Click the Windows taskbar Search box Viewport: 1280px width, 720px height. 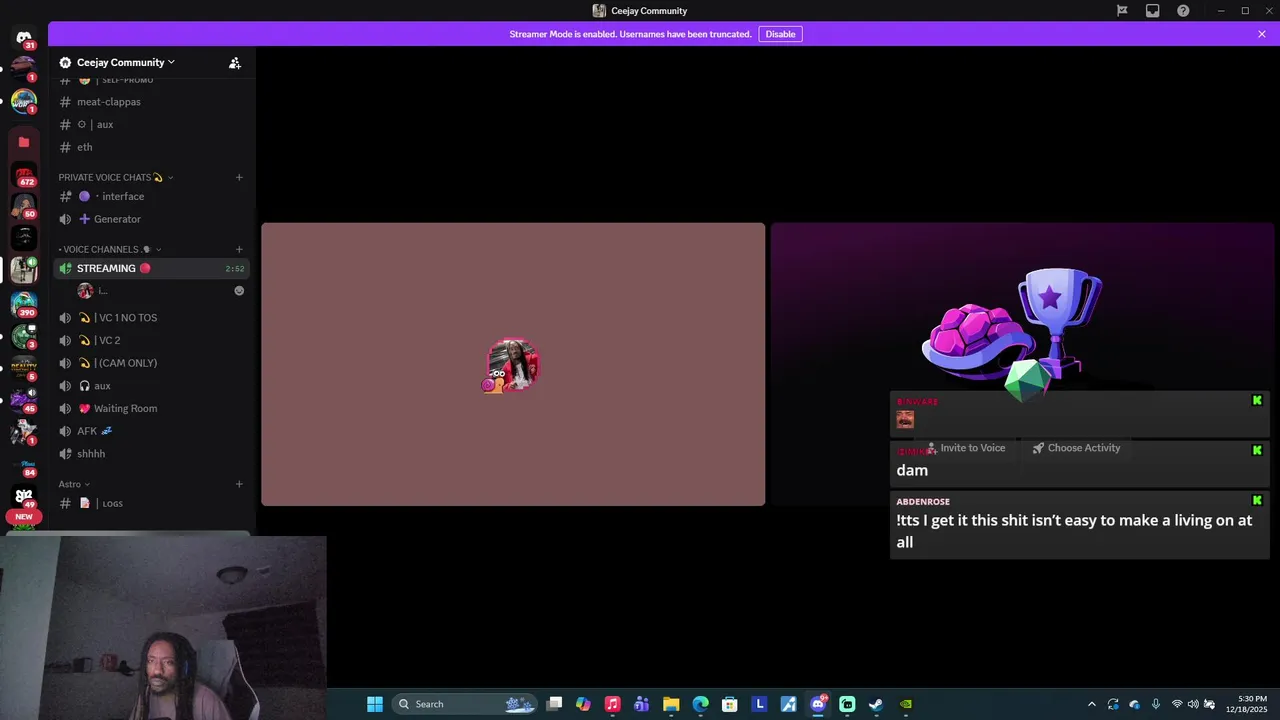coord(463,704)
